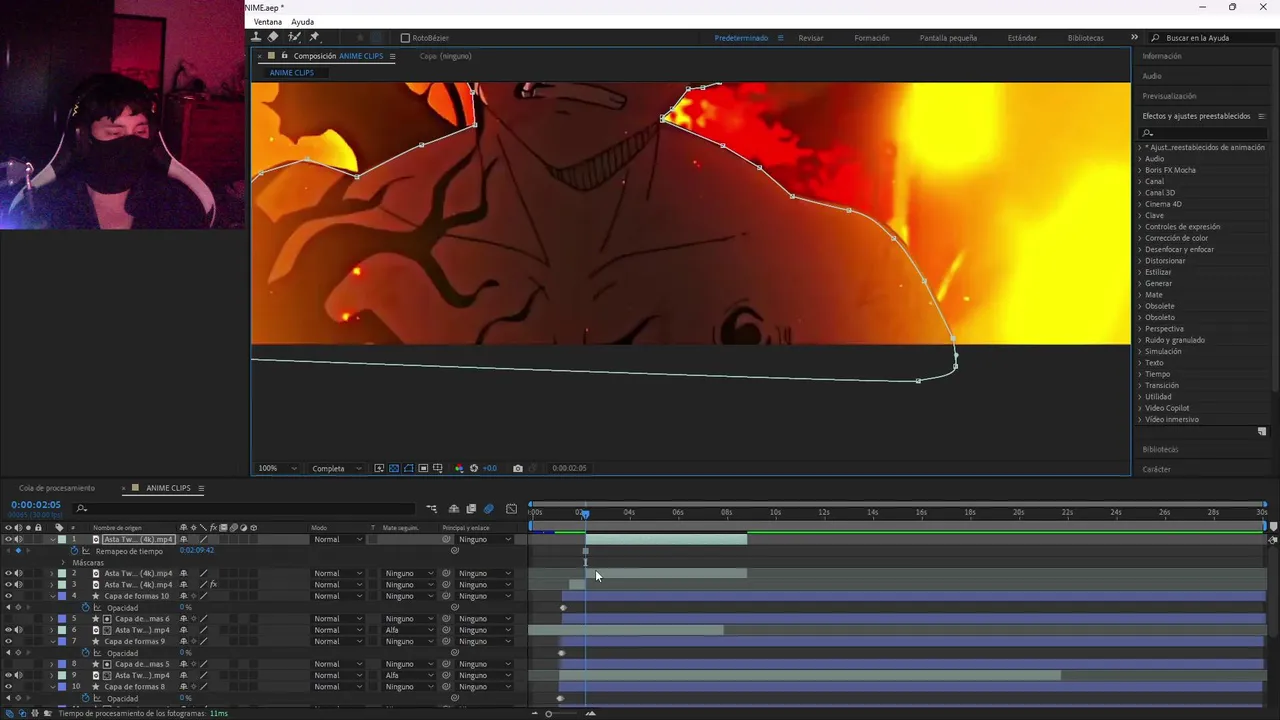Show layer 5 by clicking eye slot
Image resolution: width=1280 pixels, height=720 pixels.
[8, 618]
